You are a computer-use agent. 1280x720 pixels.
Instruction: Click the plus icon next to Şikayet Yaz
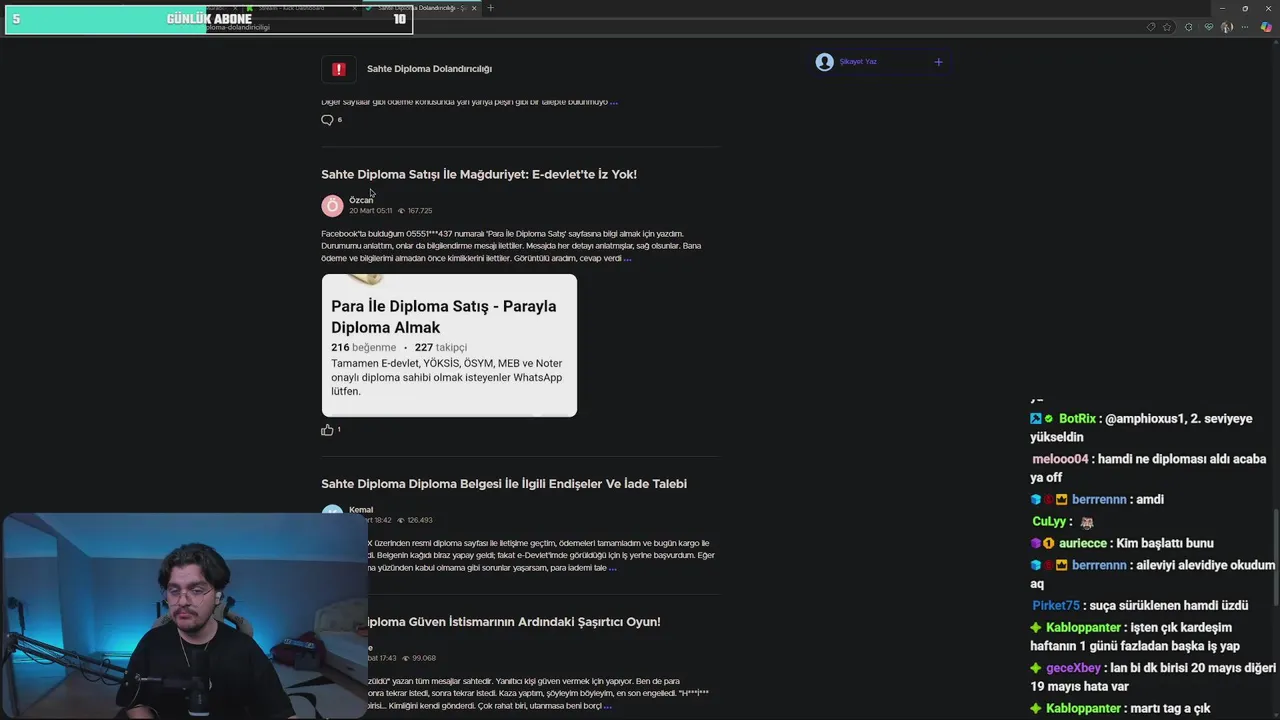[938, 62]
